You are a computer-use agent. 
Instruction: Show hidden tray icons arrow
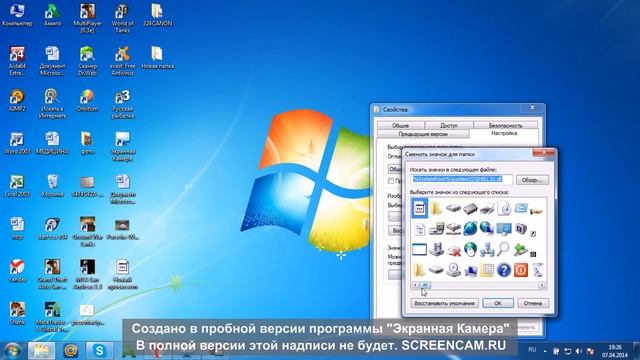(545, 351)
